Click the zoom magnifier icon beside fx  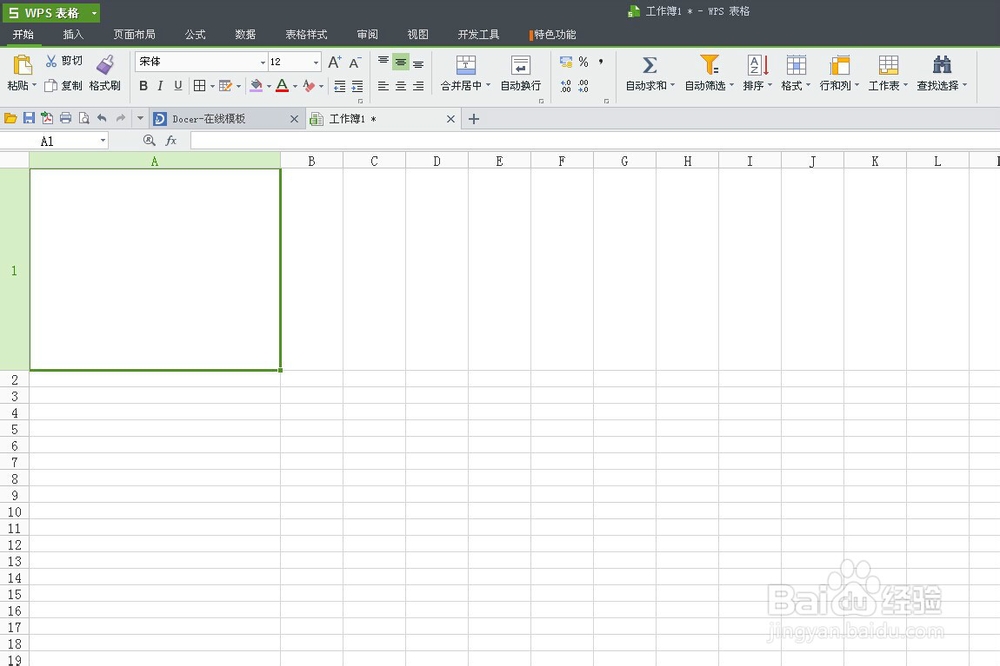pyautogui.click(x=149, y=140)
